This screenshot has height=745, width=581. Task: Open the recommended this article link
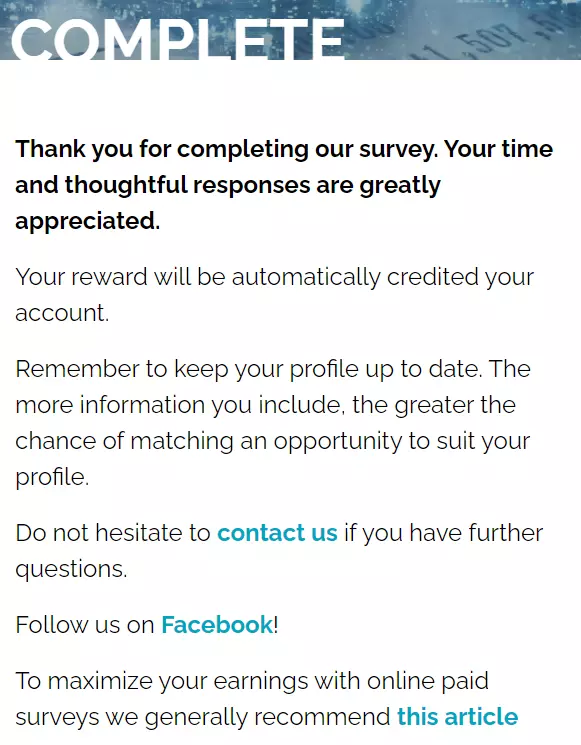(x=457, y=716)
